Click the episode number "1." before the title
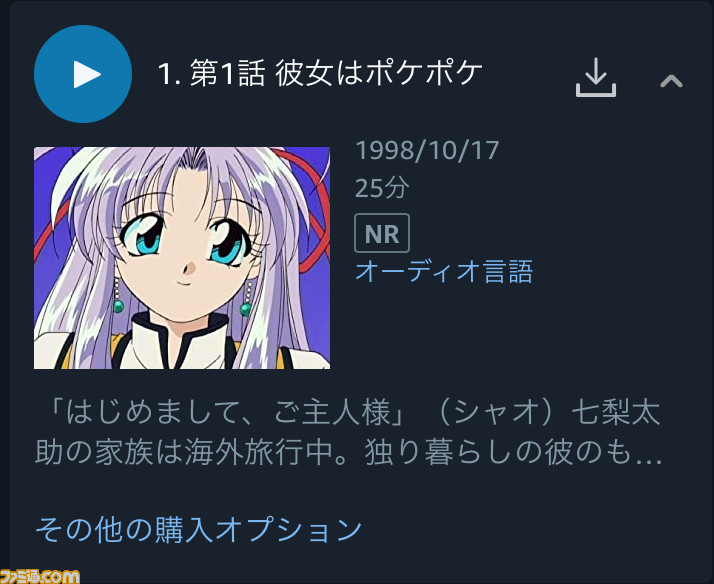The height and width of the screenshot is (584, 714). click(x=169, y=74)
